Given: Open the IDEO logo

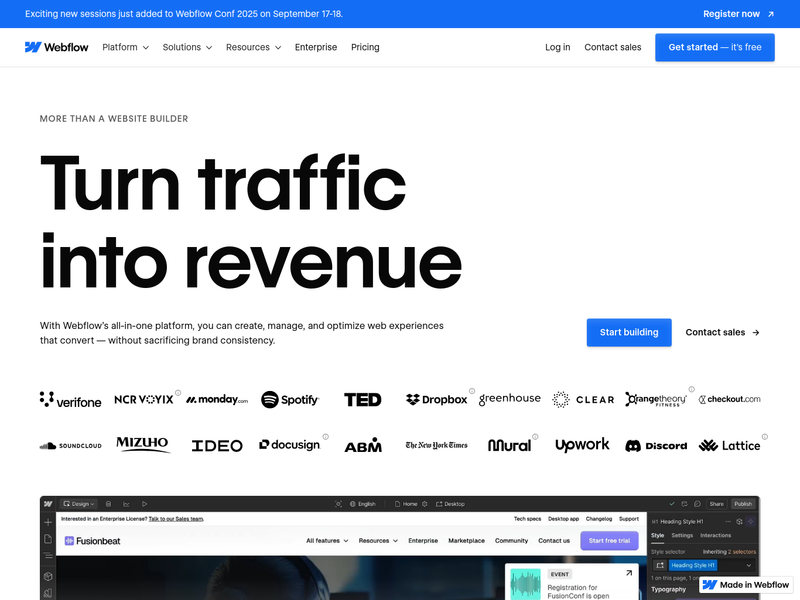Looking at the screenshot, I should pos(217,446).
